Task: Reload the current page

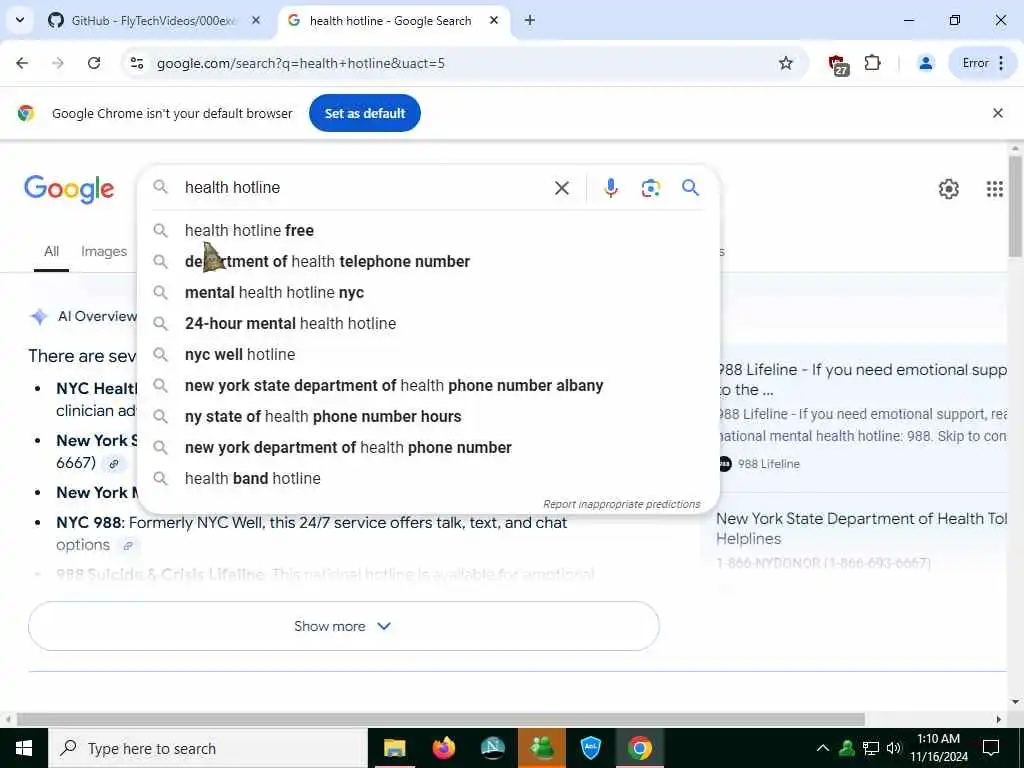Action: (94, 63)
